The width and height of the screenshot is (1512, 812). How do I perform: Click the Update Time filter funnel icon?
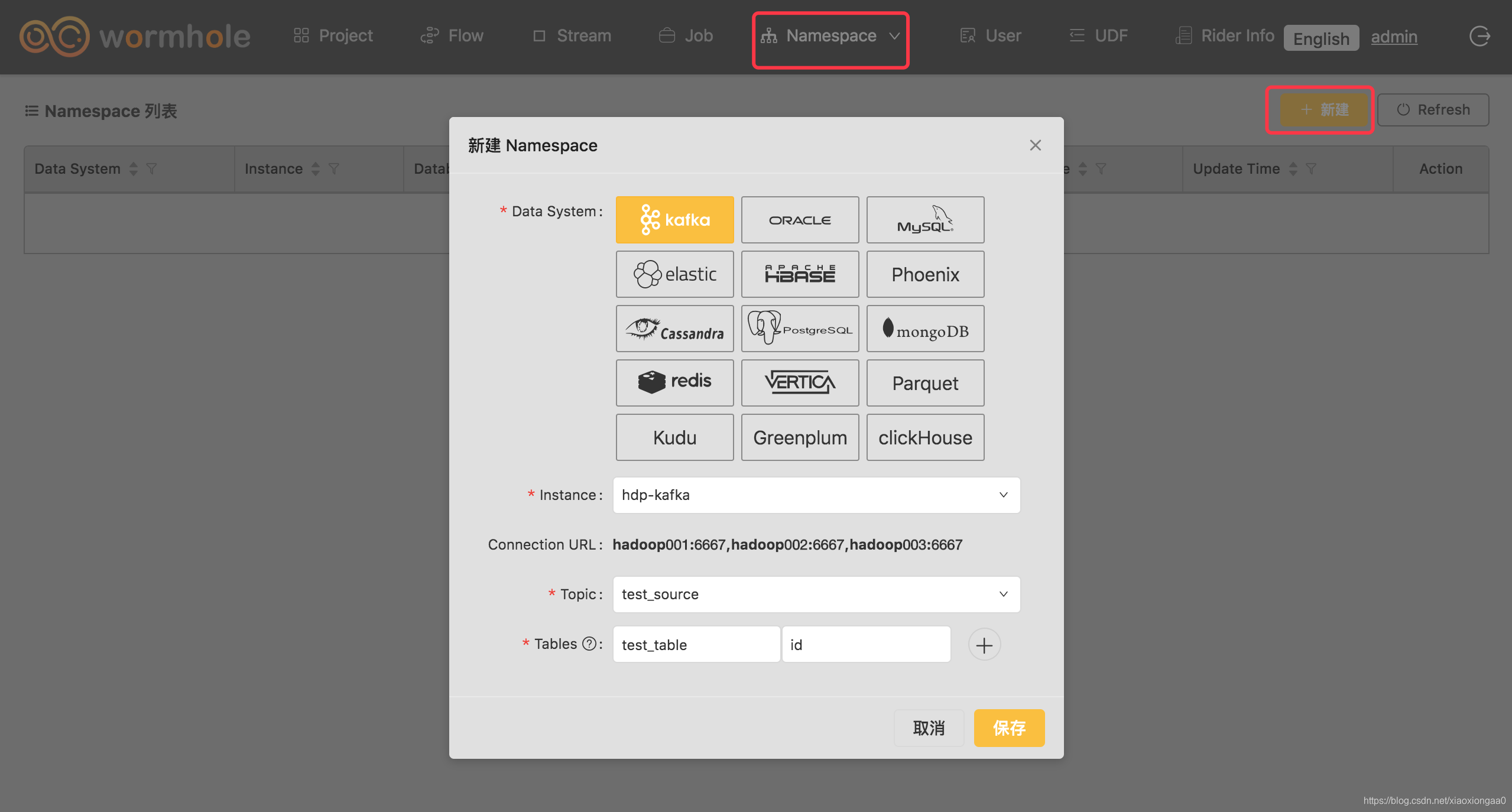(1311, 169)
